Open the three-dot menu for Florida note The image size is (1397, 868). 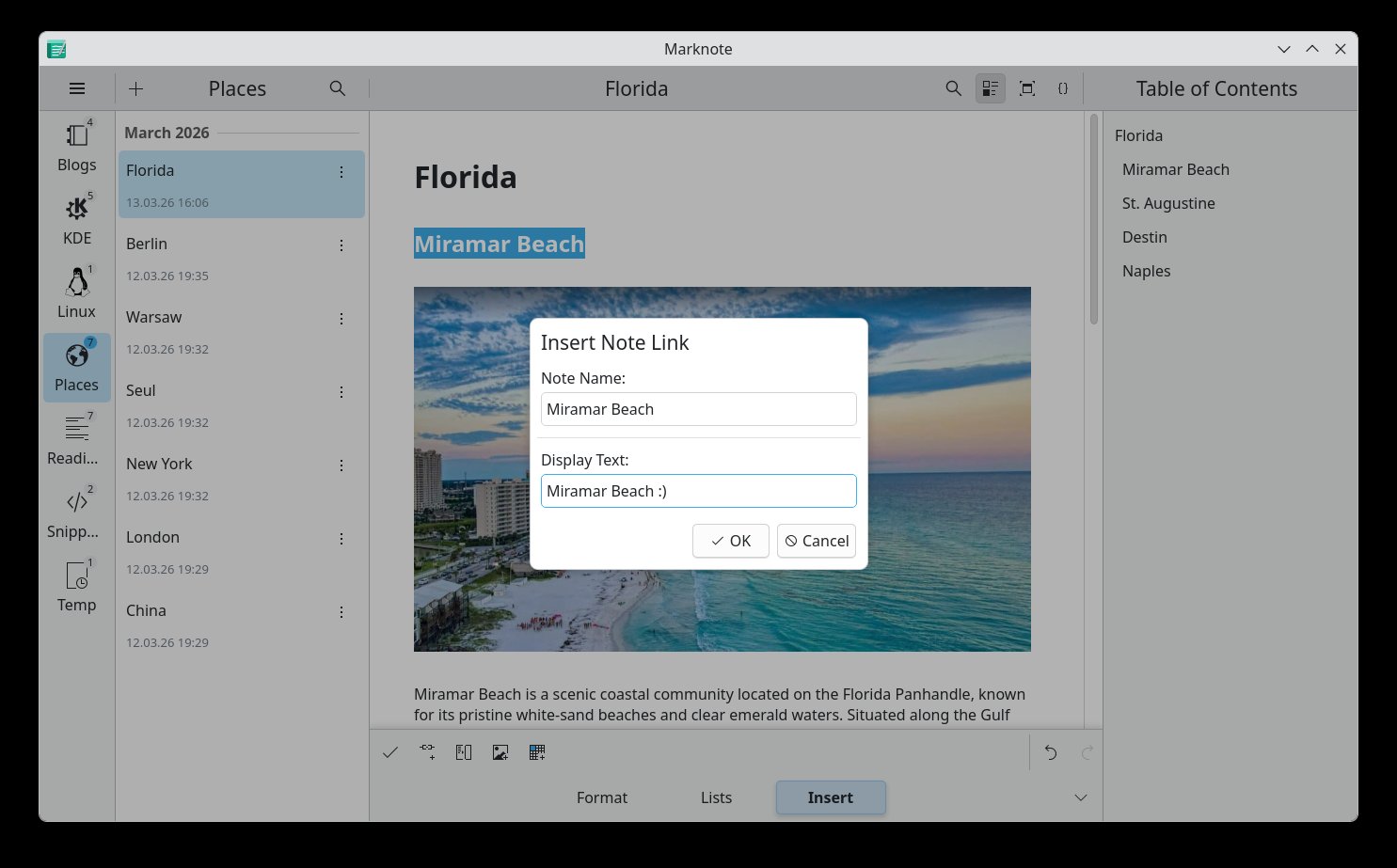(x=341, y=172)
